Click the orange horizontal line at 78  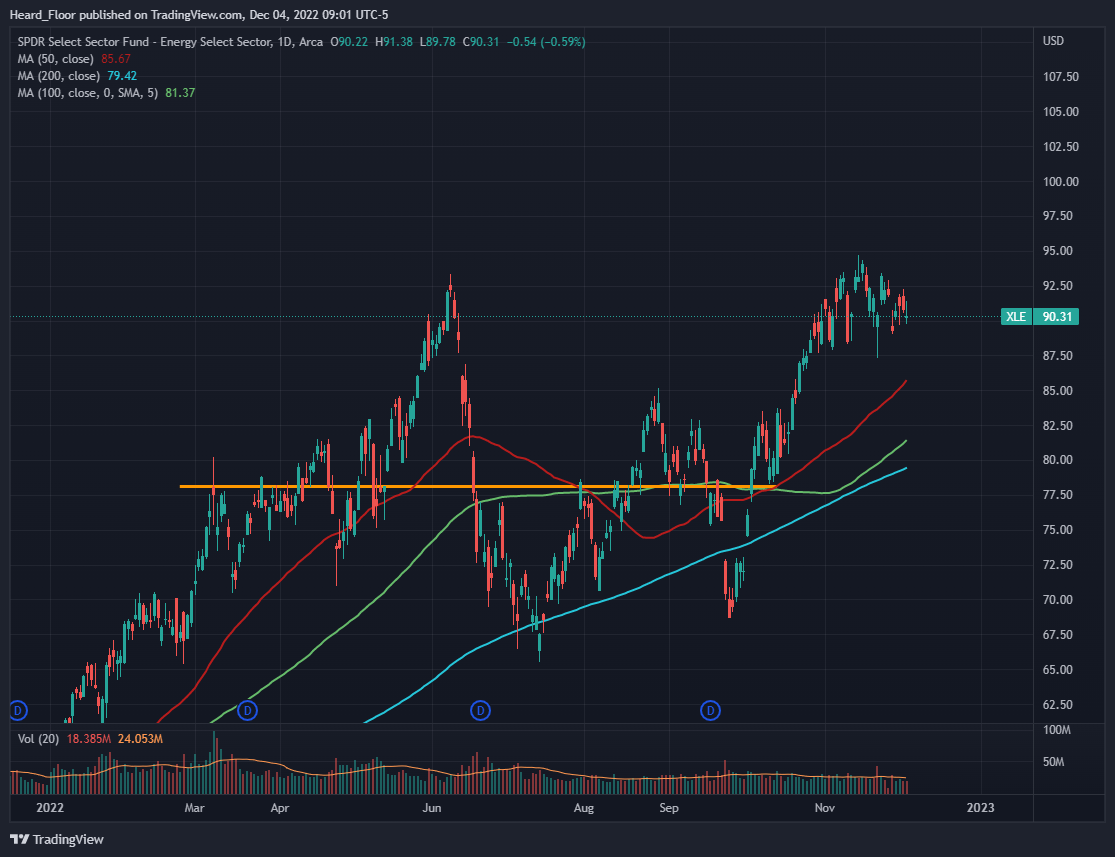[478, 486]
